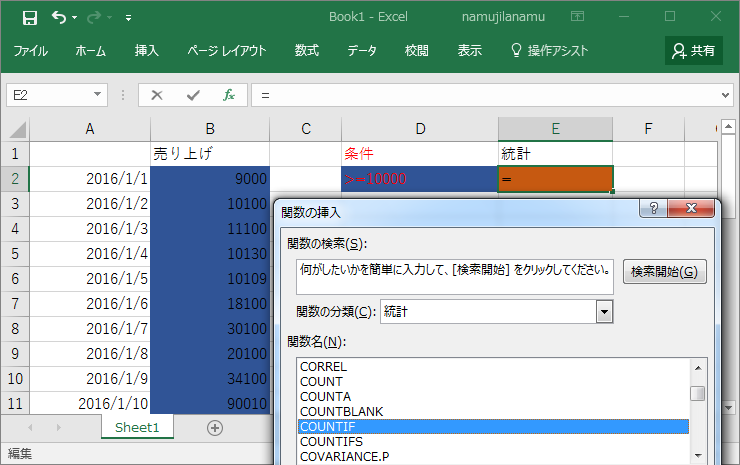Expand the Name Box dropdown arrow
The width and height of the screenshot is (740, 465).
point(98,94)
